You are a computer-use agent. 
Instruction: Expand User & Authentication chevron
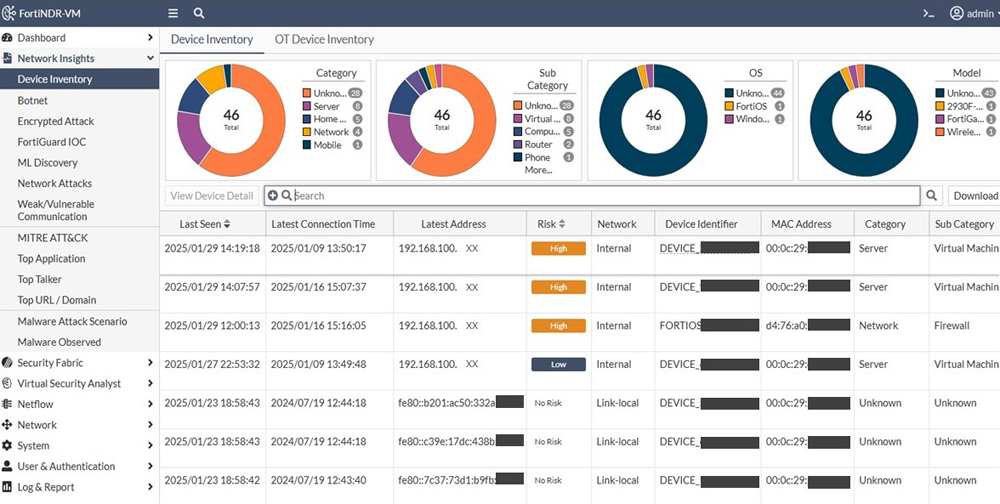pyautogui.click(x=150, y=466)
